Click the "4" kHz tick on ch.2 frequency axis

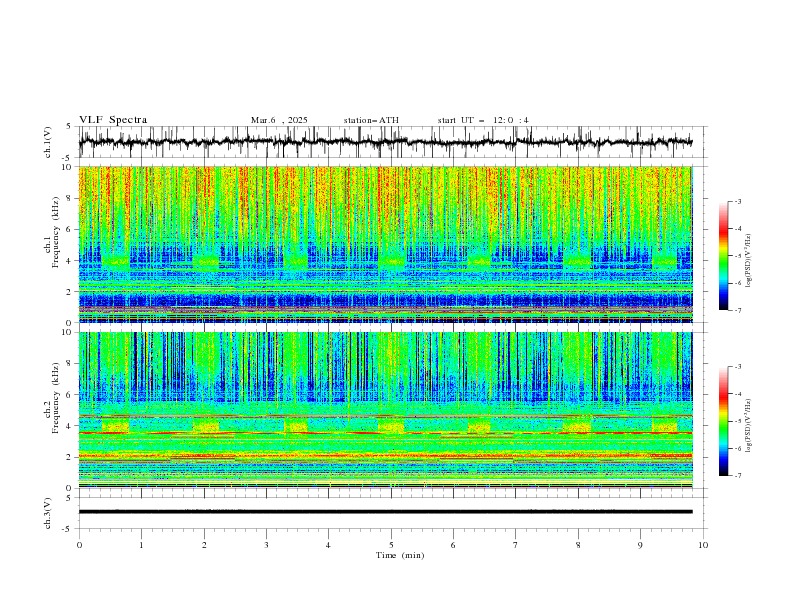pyautogui.click(x=71, y=426)
